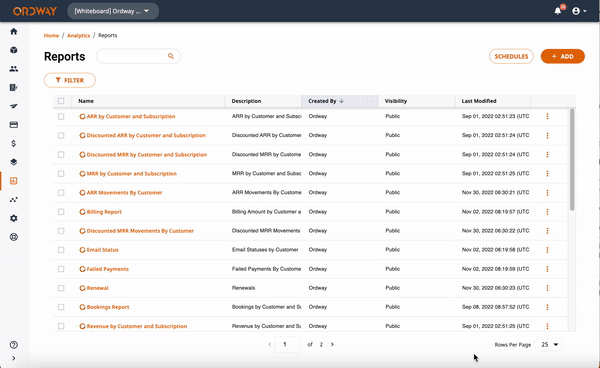
Task: Check the Billing Report row
Action: coord(61,212)
